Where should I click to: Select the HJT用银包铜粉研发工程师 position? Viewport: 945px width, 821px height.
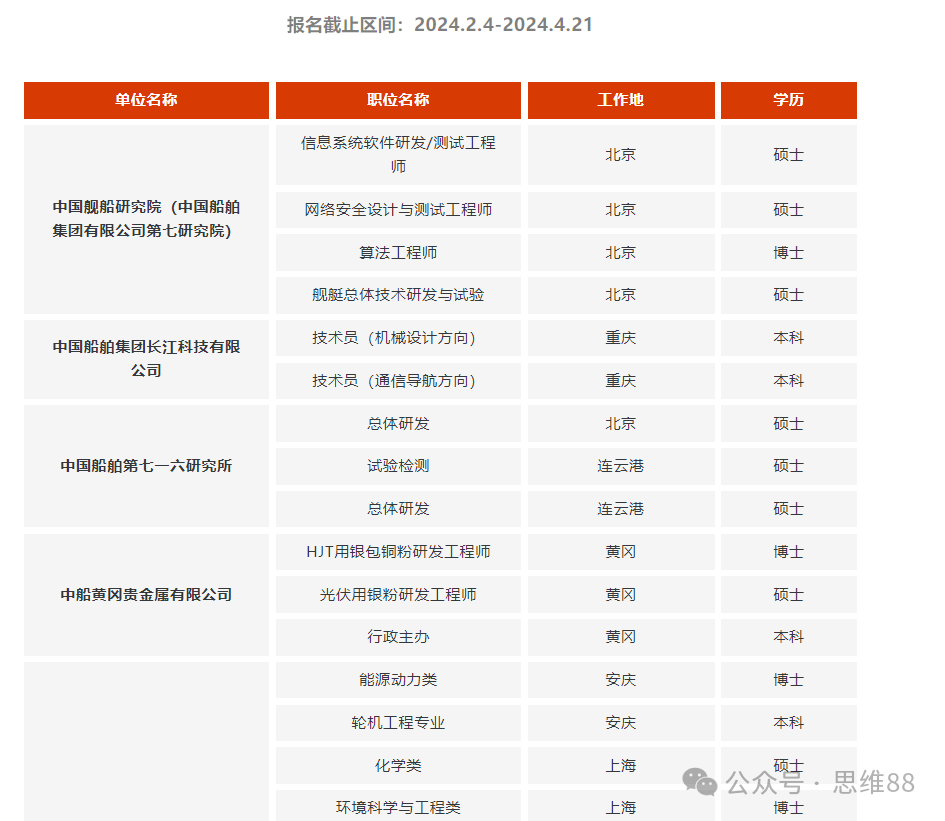coord(398,552)
